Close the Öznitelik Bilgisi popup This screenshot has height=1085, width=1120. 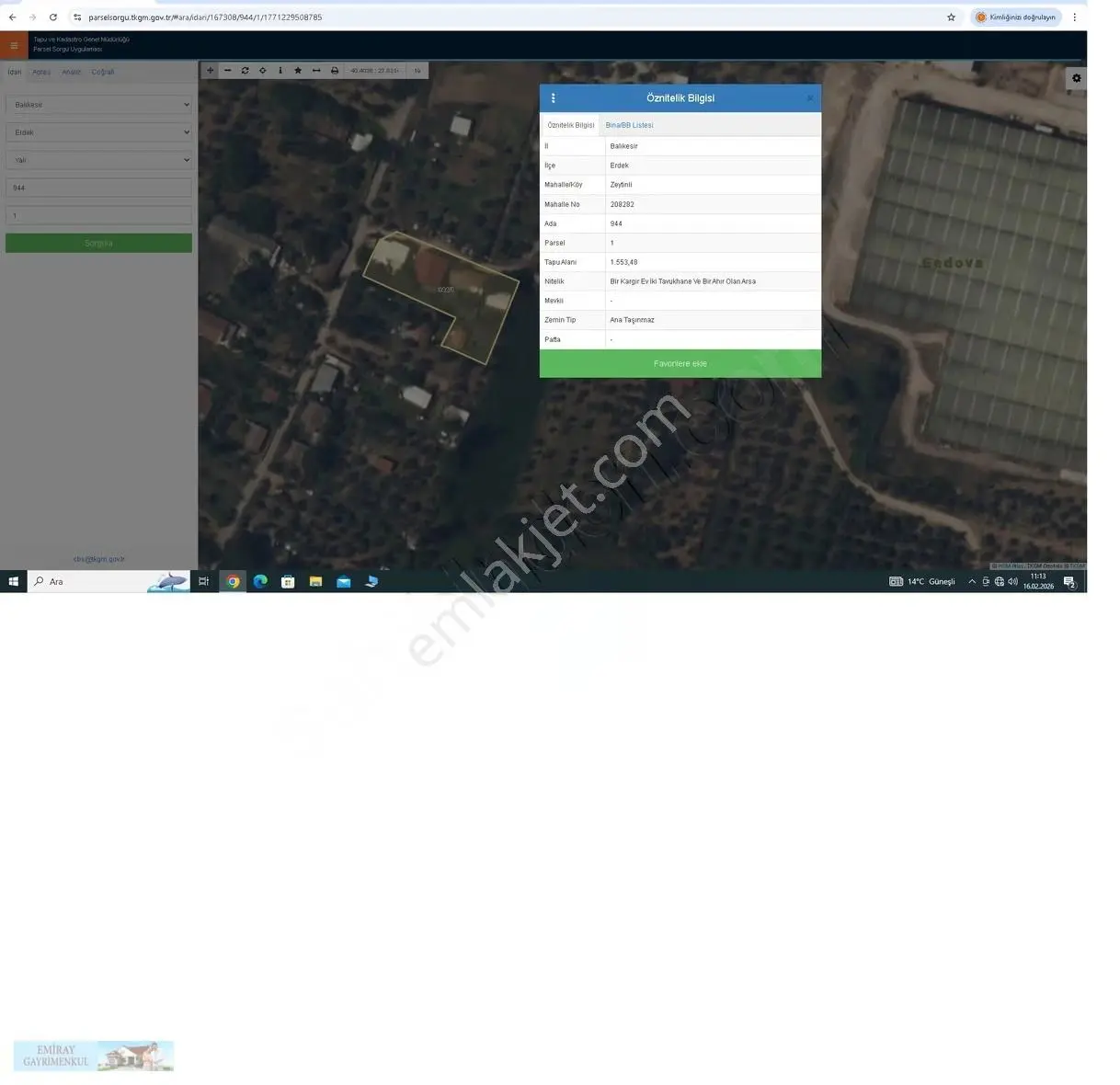809,98
